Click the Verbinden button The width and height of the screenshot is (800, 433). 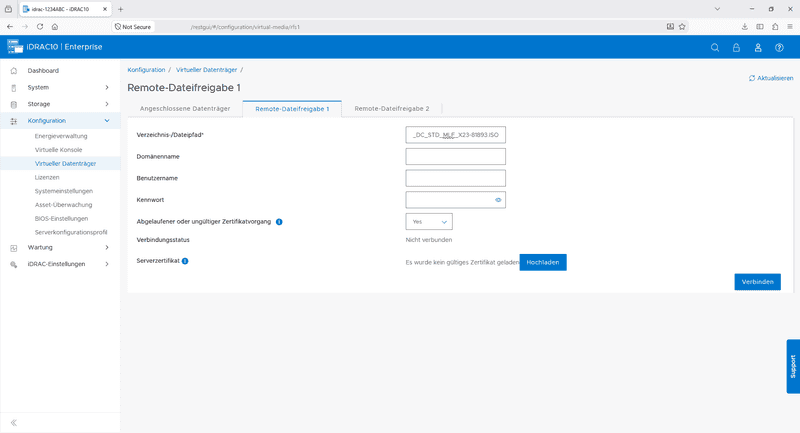(x=758, y=282)
